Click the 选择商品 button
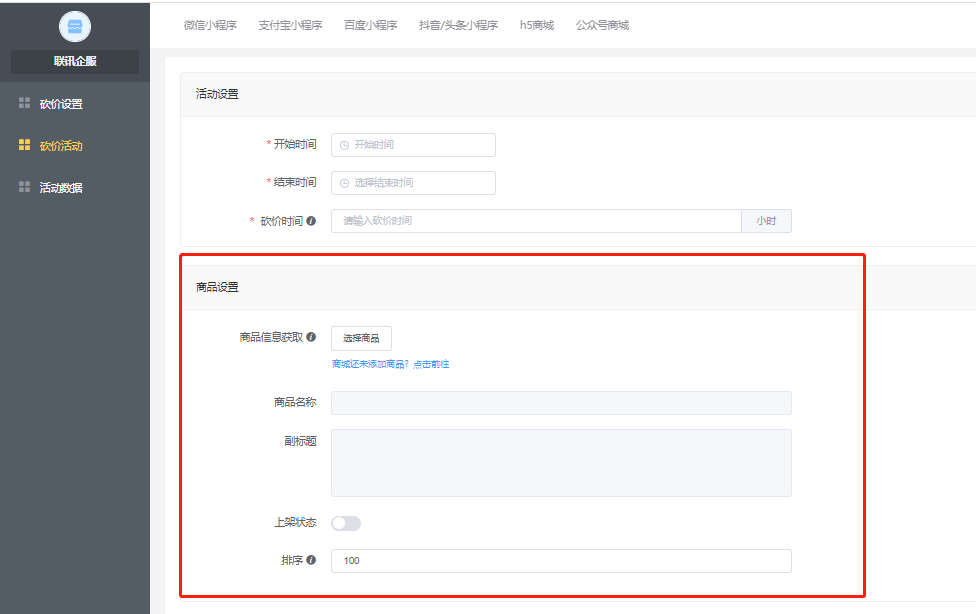The height and width of the screenshot is (614, 976). tap(361, 338)
